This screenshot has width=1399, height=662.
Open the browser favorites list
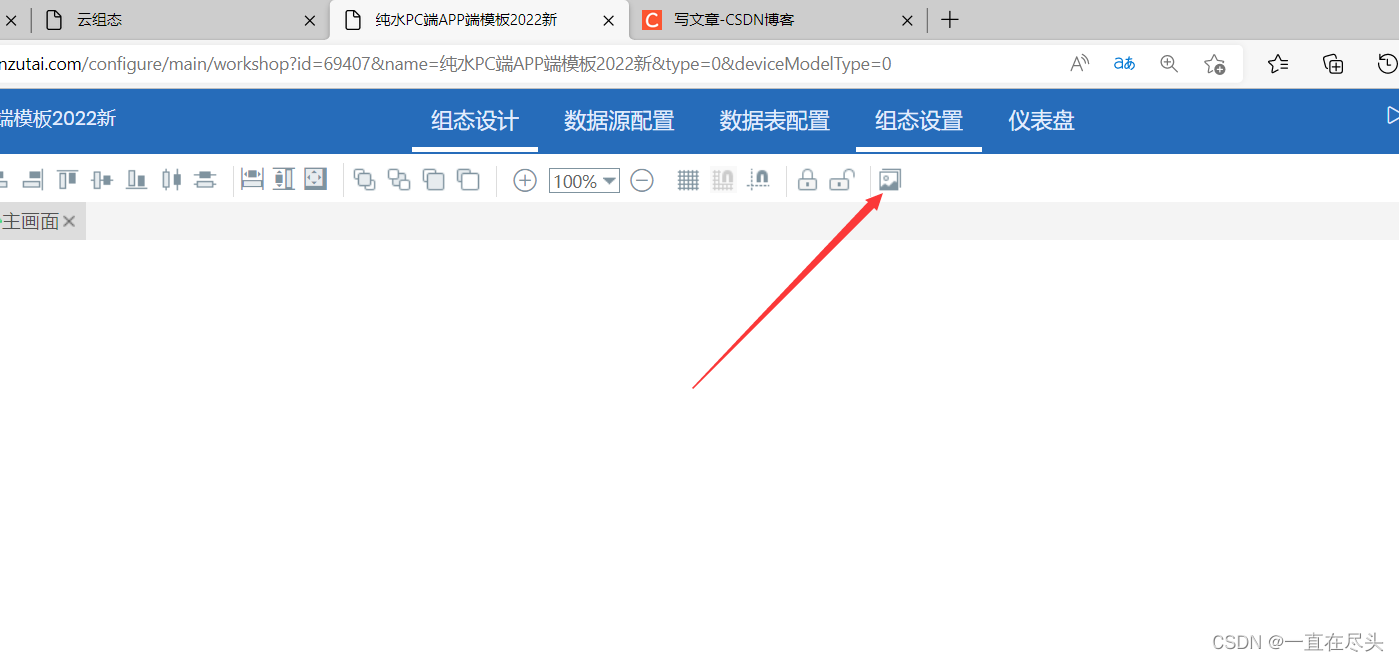pos(1278,64)
